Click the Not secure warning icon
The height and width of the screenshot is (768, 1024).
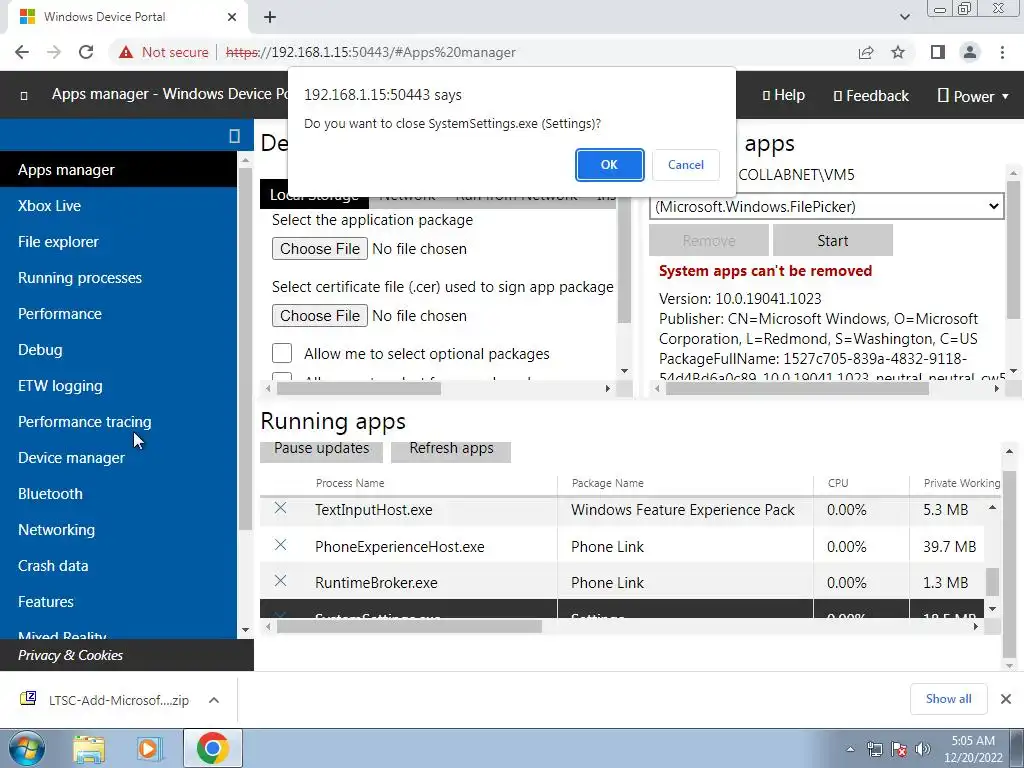pyautogui.click(x=126, y=52)
